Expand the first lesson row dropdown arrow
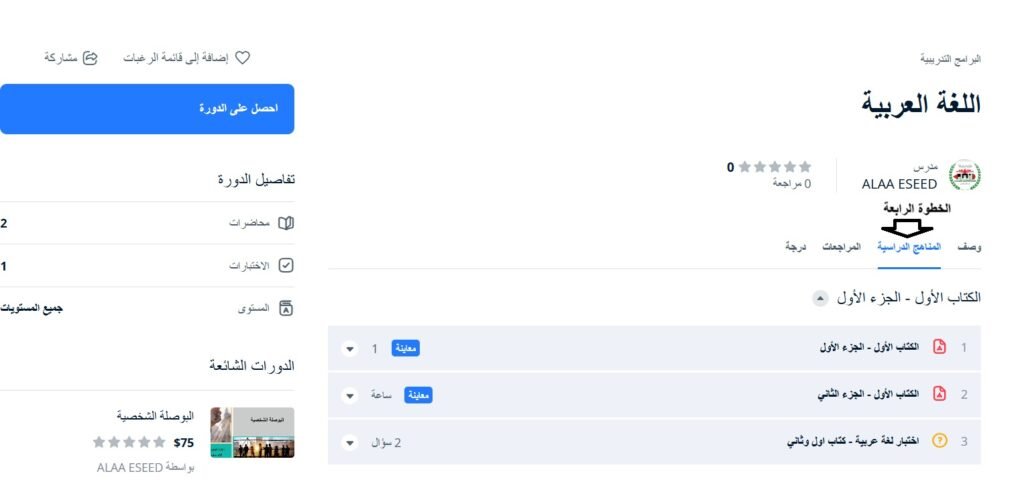 (349, 349)
